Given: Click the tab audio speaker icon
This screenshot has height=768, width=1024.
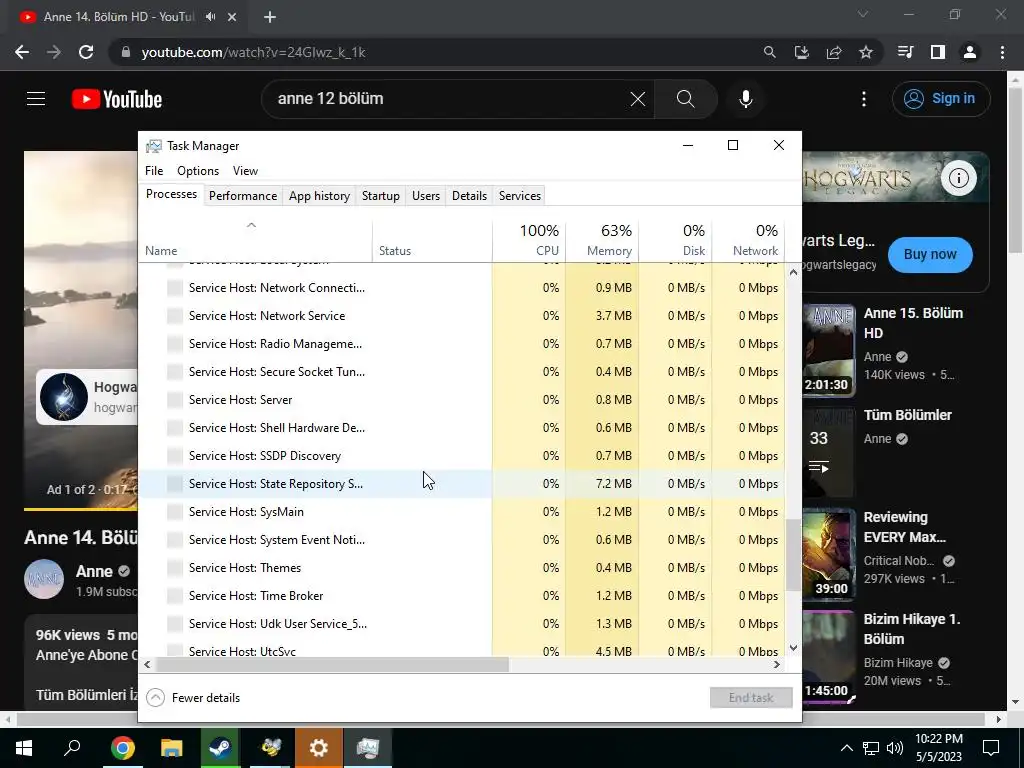Looking at the screenshot, I should coord(210,17).
